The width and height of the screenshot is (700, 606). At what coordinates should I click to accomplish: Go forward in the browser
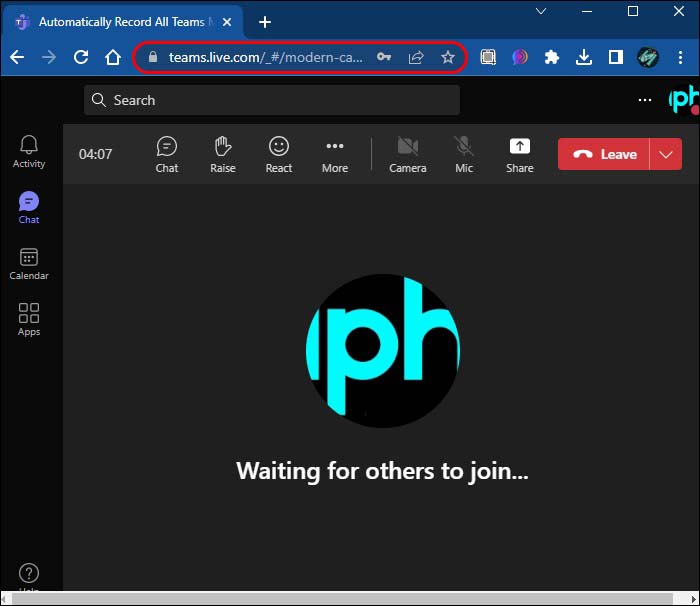coord(49,57)
